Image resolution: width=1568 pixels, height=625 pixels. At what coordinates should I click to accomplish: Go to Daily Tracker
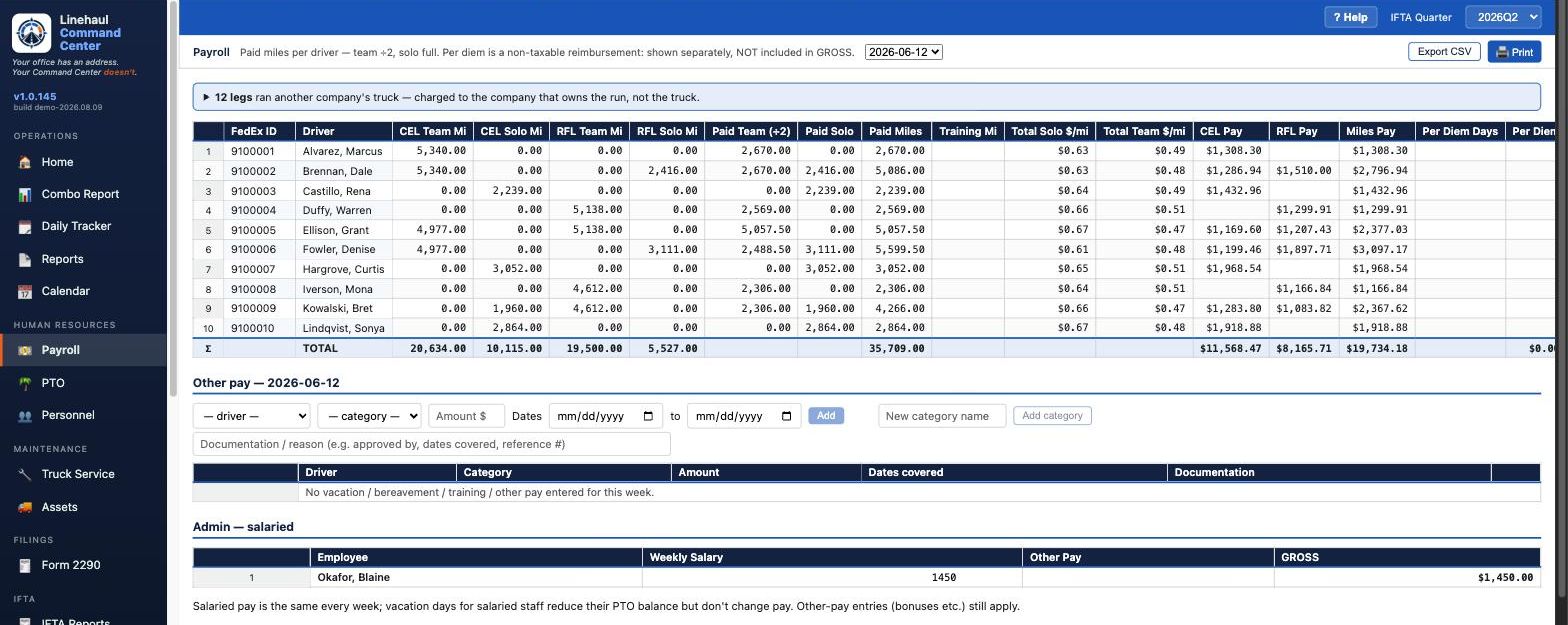click(83, 226)
